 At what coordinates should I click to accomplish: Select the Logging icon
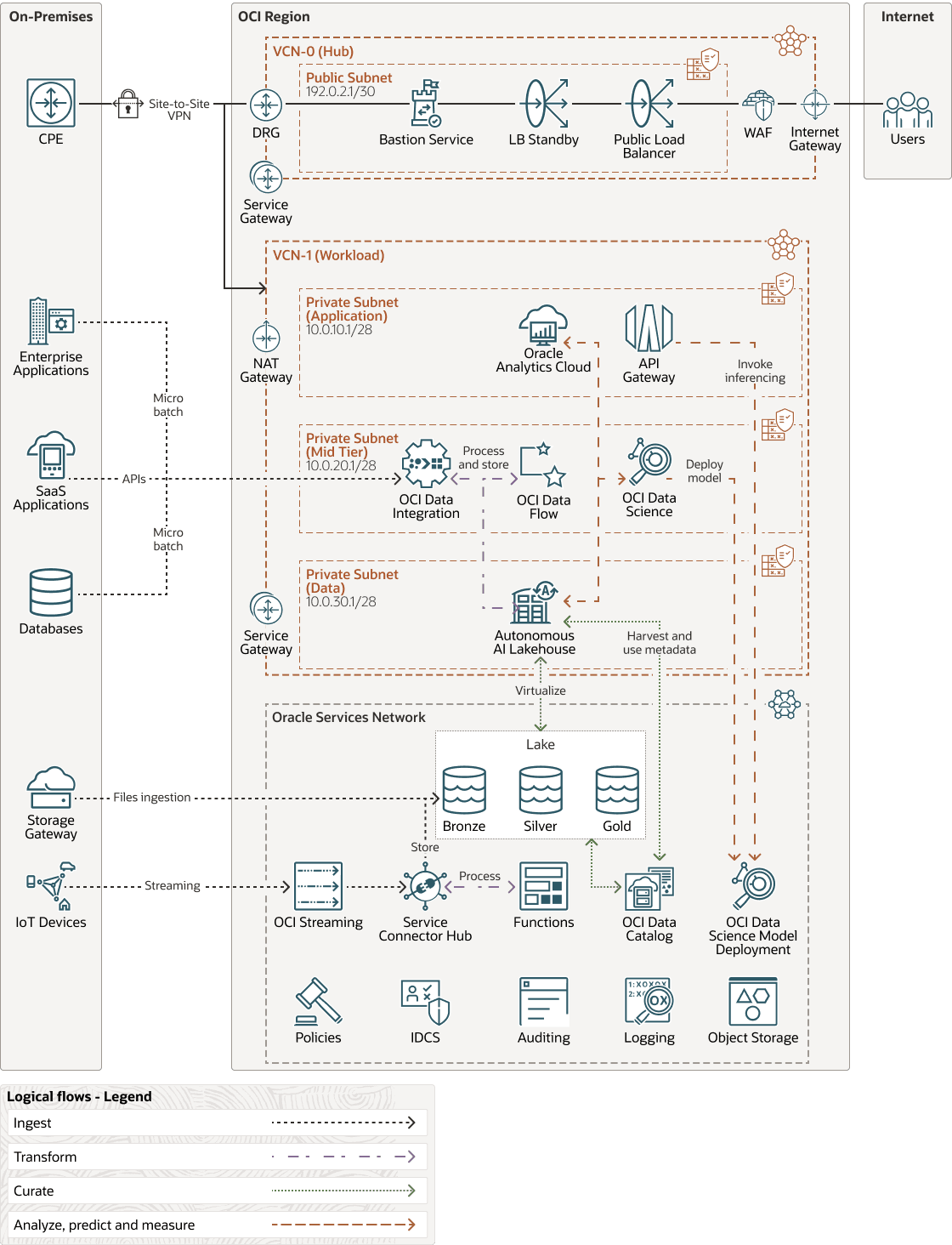pyautogui.click(x=649, y=1001)
